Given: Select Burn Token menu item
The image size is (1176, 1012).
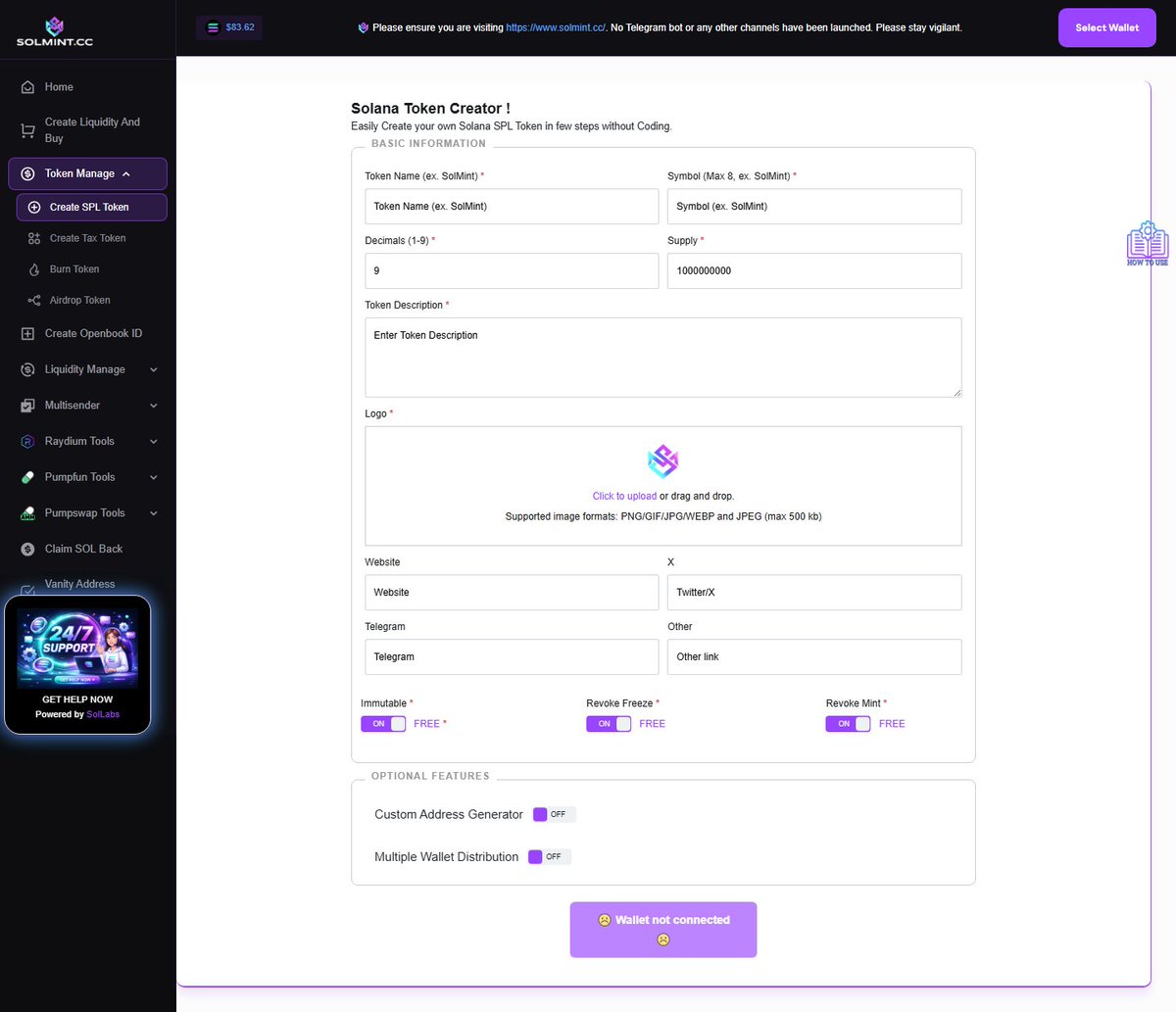Looking at the screenshot, I should tap(92, 269).
